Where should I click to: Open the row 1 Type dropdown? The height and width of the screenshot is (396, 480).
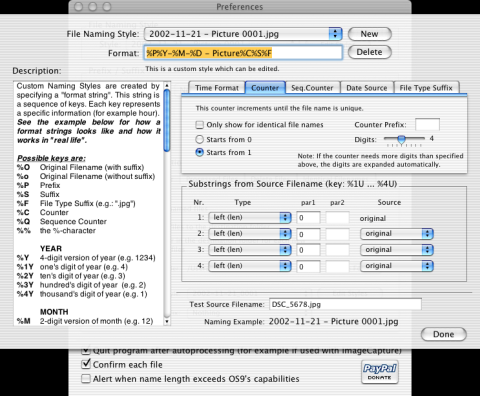(250, 218)
